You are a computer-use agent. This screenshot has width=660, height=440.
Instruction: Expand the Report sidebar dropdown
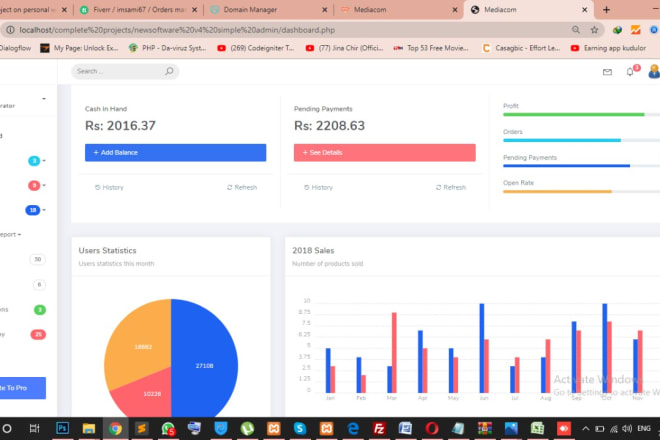point(11,235)
